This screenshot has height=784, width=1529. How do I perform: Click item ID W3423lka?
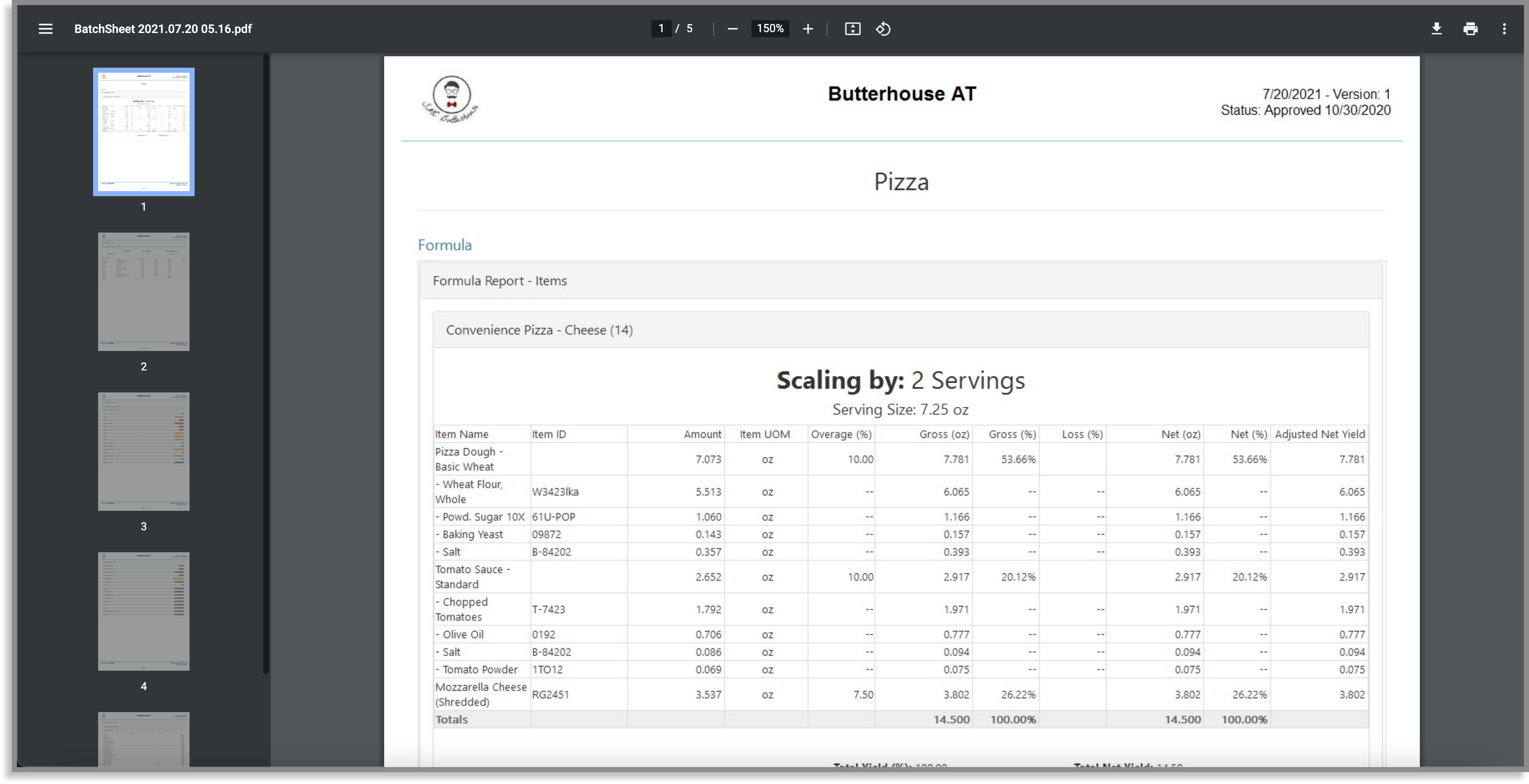point(555,492)
